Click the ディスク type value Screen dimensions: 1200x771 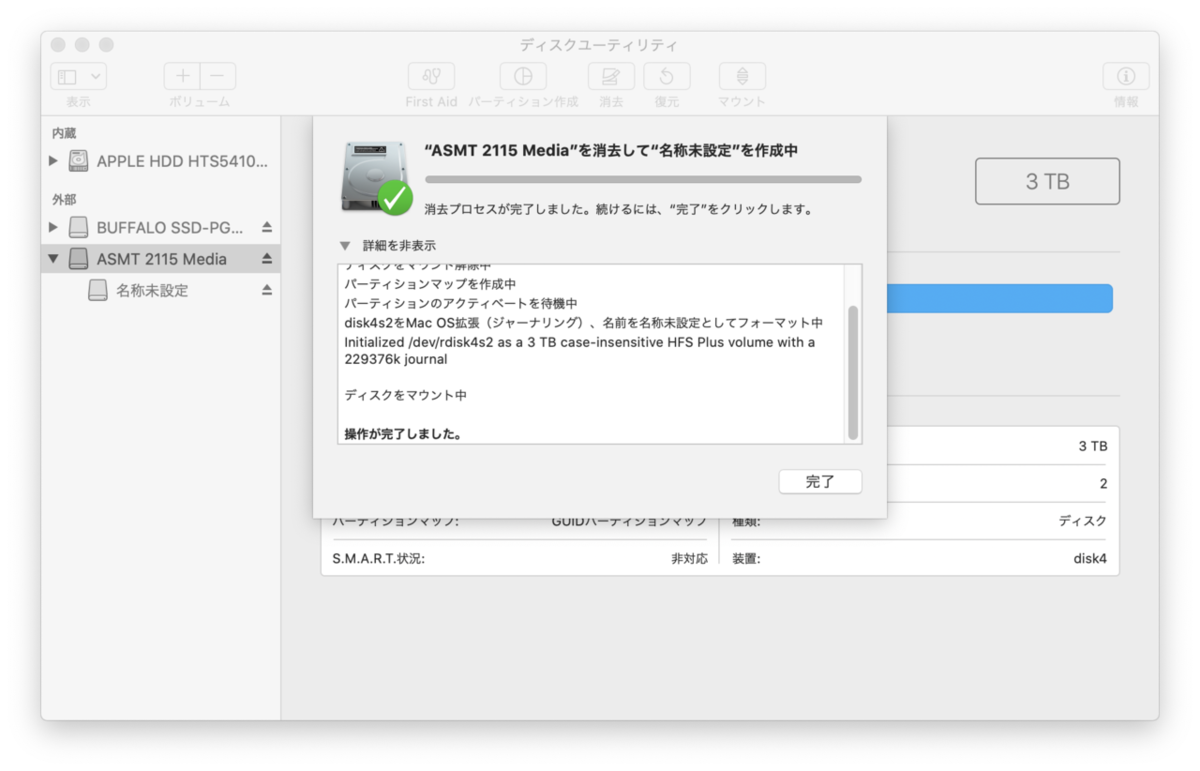click(1083, 521)
